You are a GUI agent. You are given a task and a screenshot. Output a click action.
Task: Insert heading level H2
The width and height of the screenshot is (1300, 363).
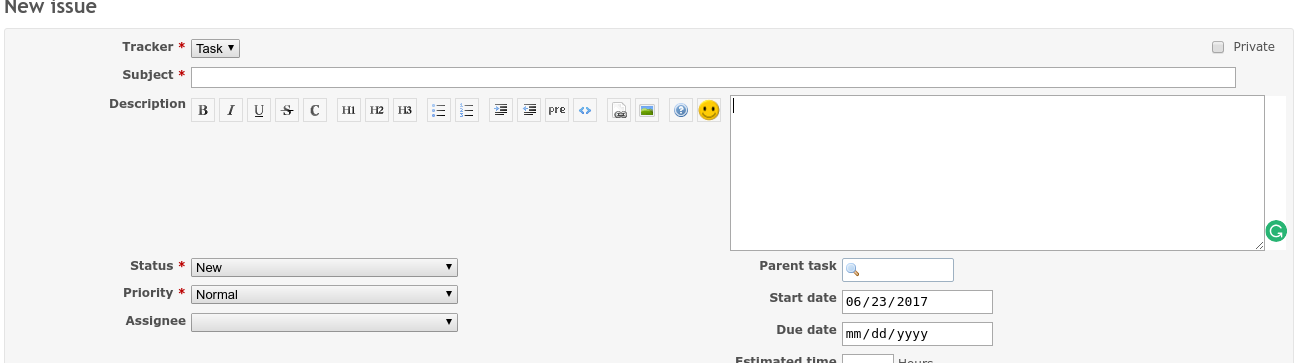pyautogui.click(x=377, y=111)
